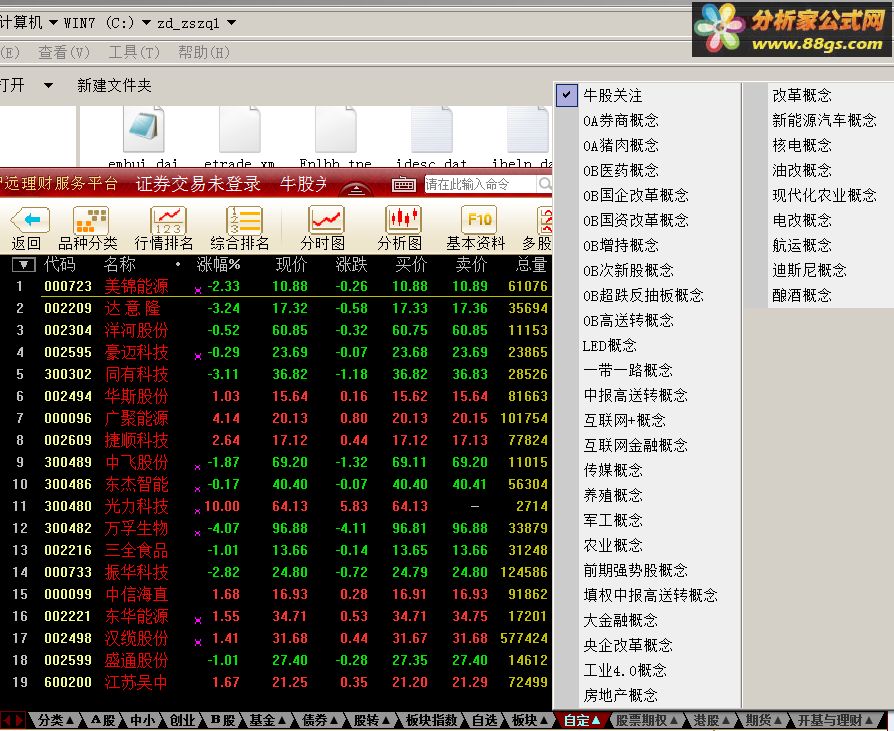Select stock row 美锦能源
Screen dimensions: 894x731
[276, 286]
